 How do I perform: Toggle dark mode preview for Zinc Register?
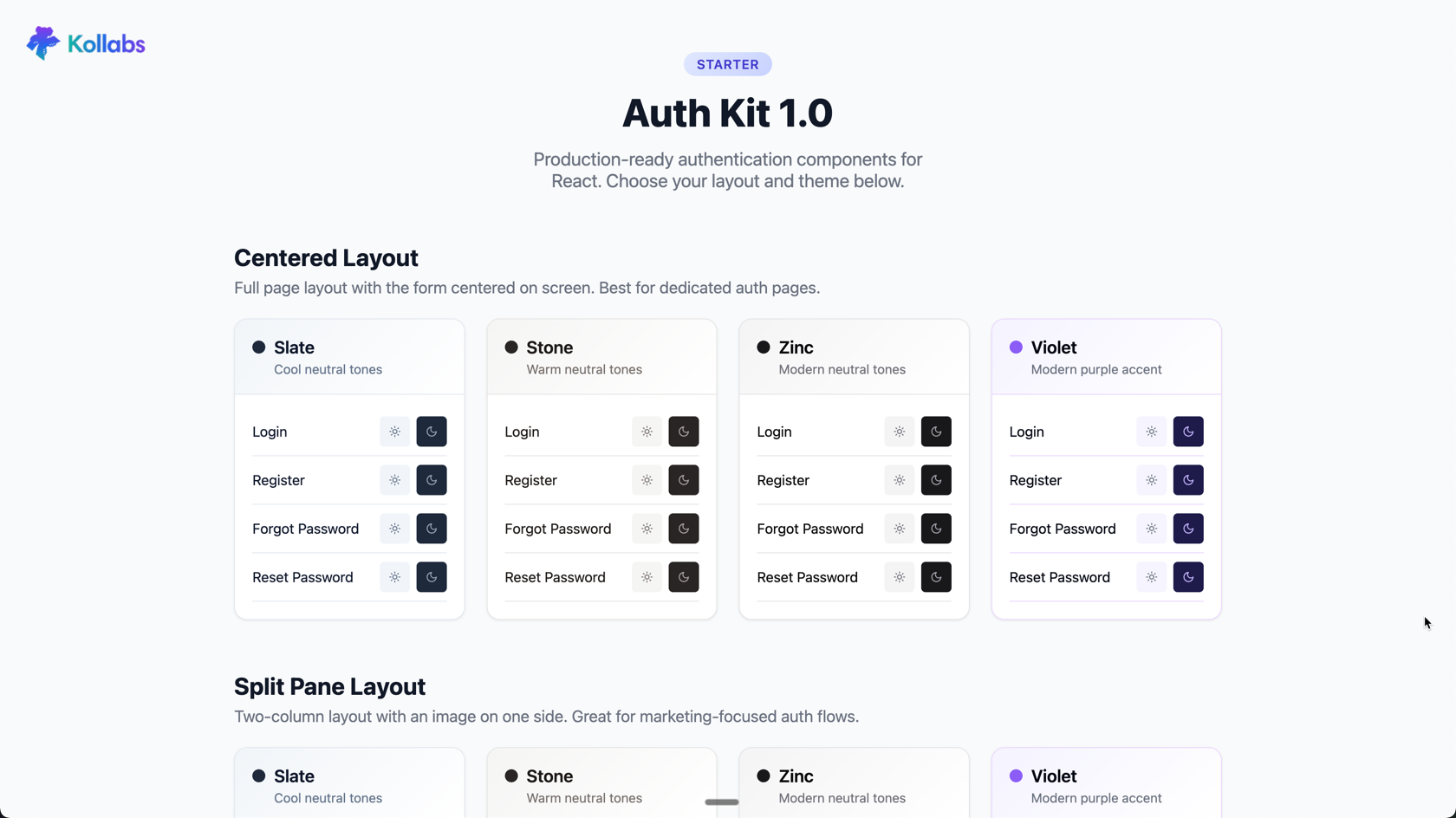[936, 480]
